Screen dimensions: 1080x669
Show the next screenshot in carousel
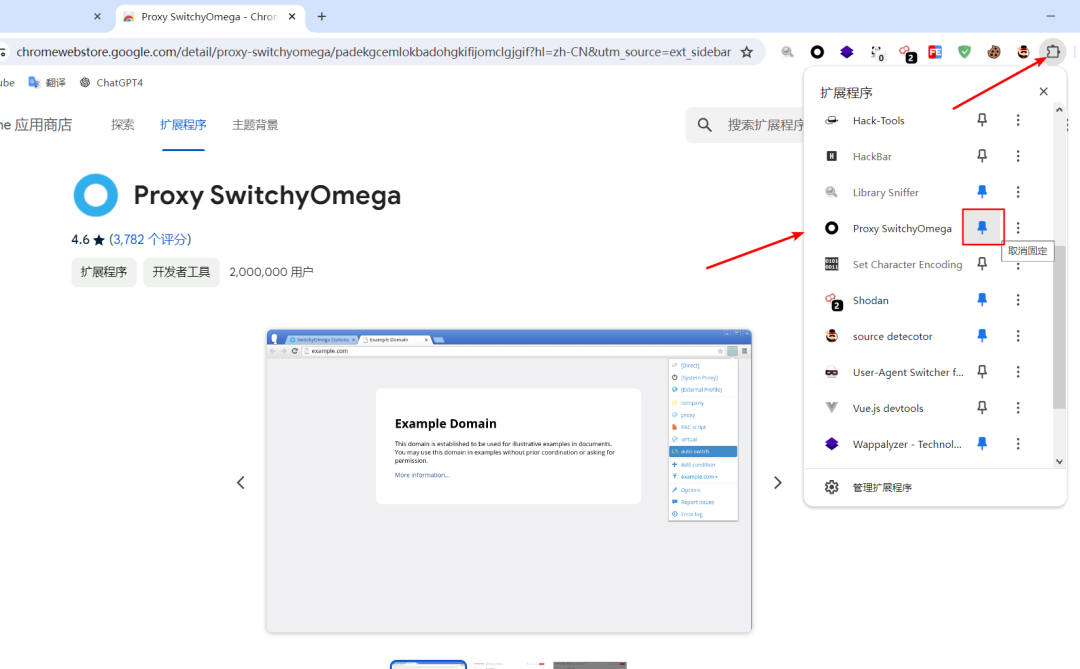778,482
